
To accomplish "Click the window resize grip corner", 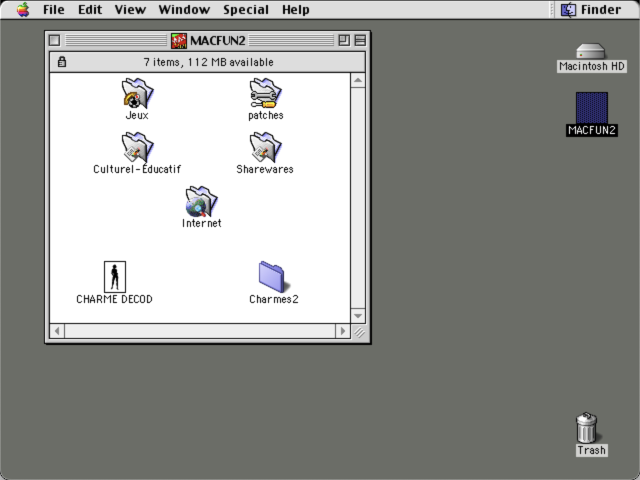I will (359, 332).
